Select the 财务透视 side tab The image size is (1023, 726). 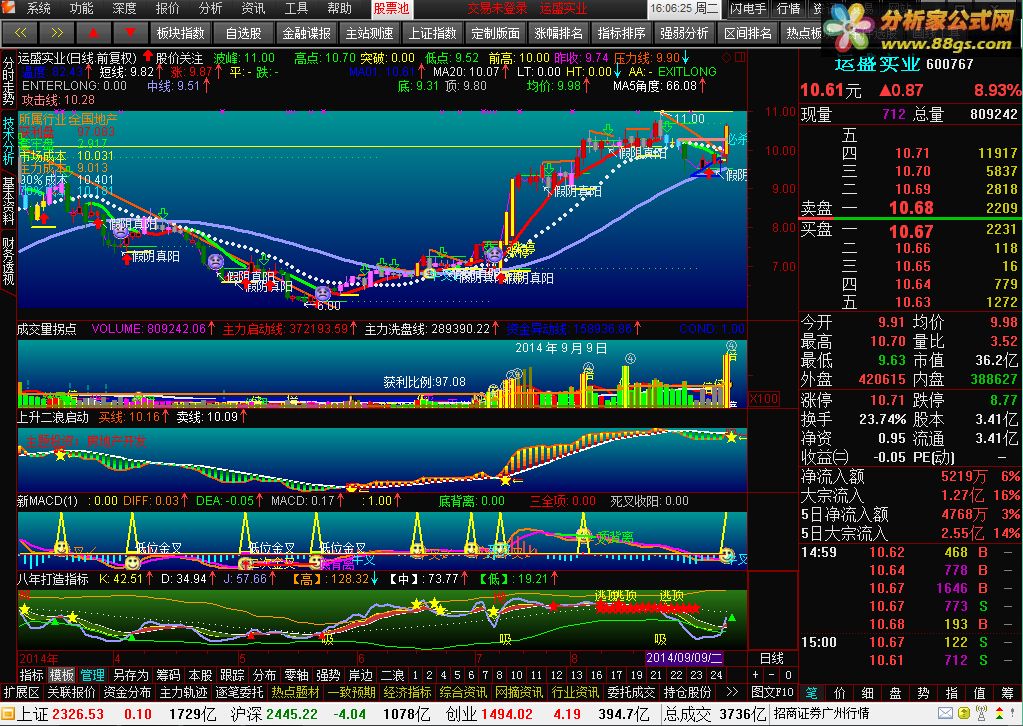(8, 261)
